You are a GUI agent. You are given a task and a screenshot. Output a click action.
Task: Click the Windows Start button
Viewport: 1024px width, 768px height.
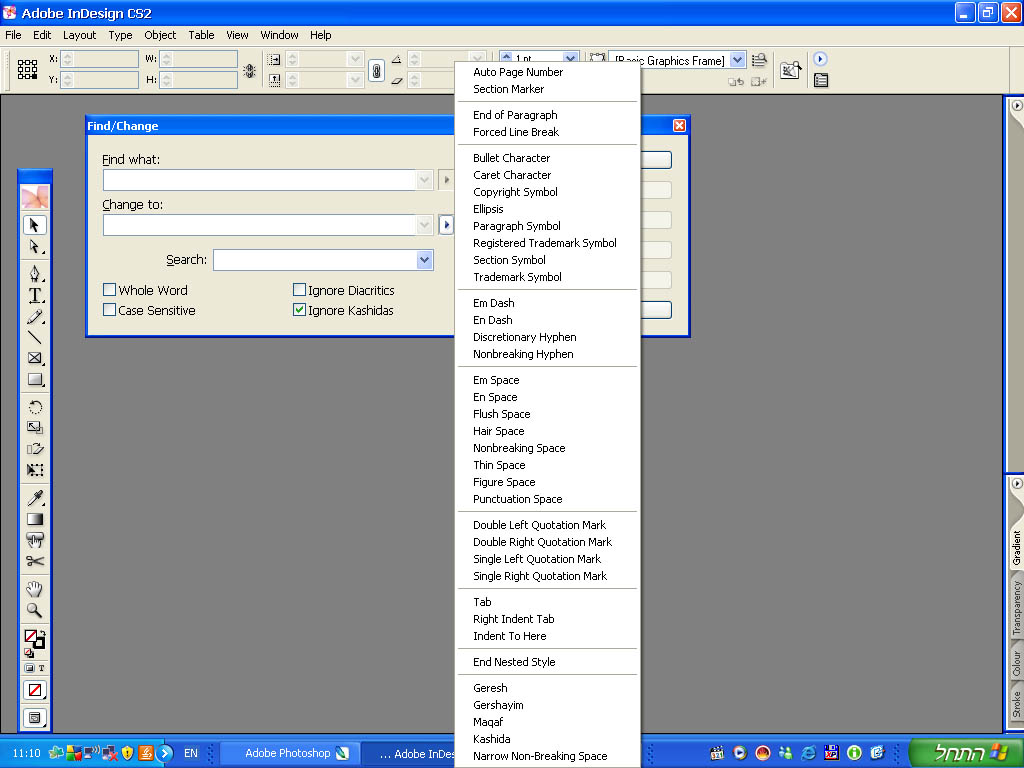(x=965, y=753)
